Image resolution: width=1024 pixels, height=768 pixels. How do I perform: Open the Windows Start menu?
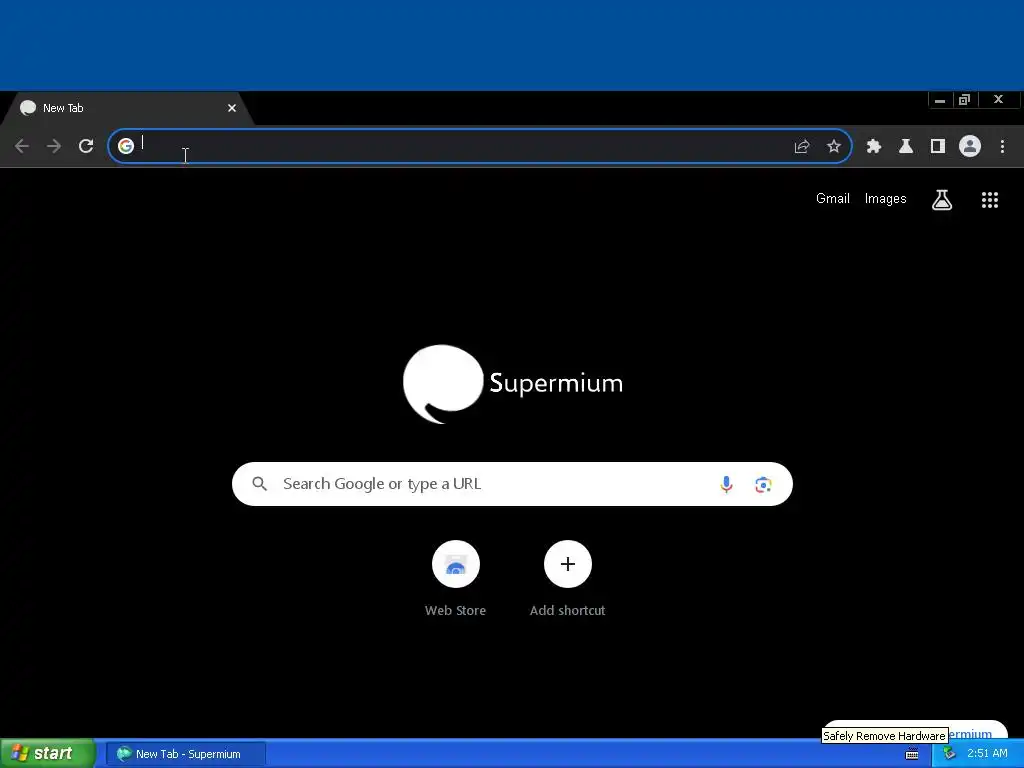(48, 754)
